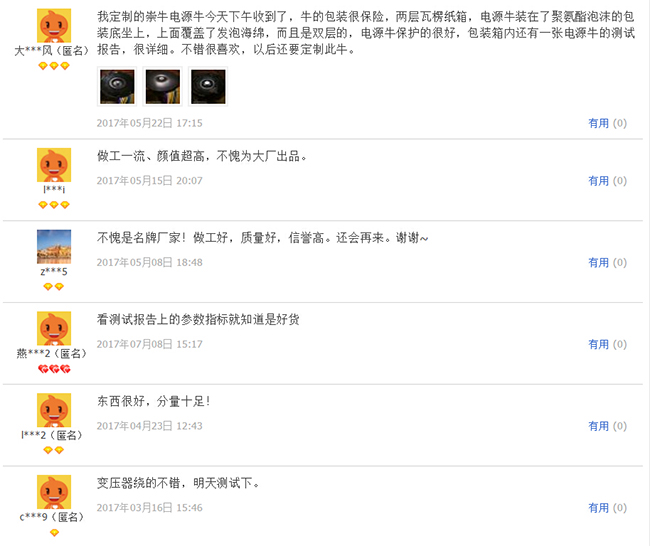
Task: Click avatar of reviewer c***9
Action: (x=54, y=492)
